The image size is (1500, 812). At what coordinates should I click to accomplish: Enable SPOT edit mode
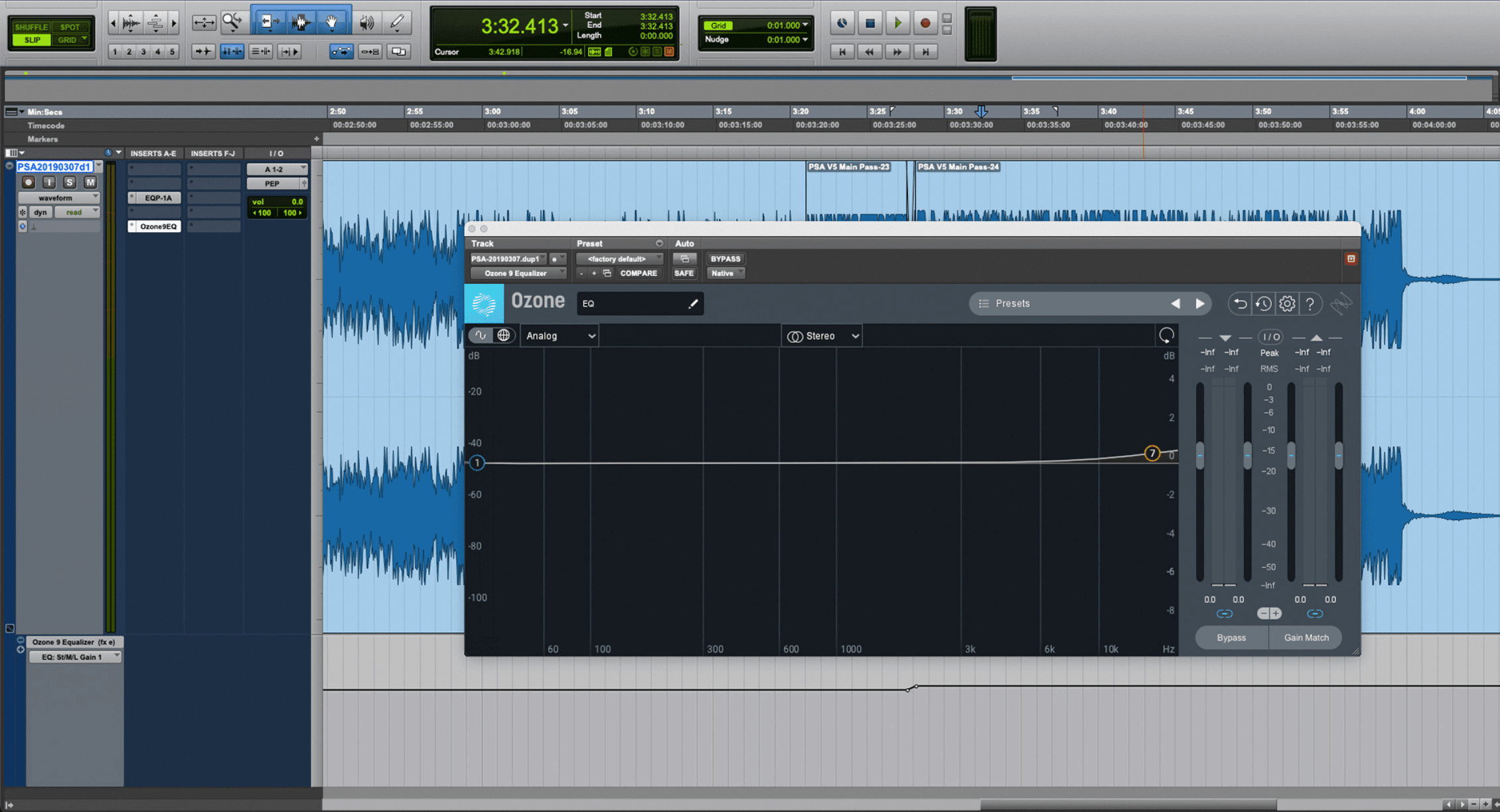pos(70,27)
